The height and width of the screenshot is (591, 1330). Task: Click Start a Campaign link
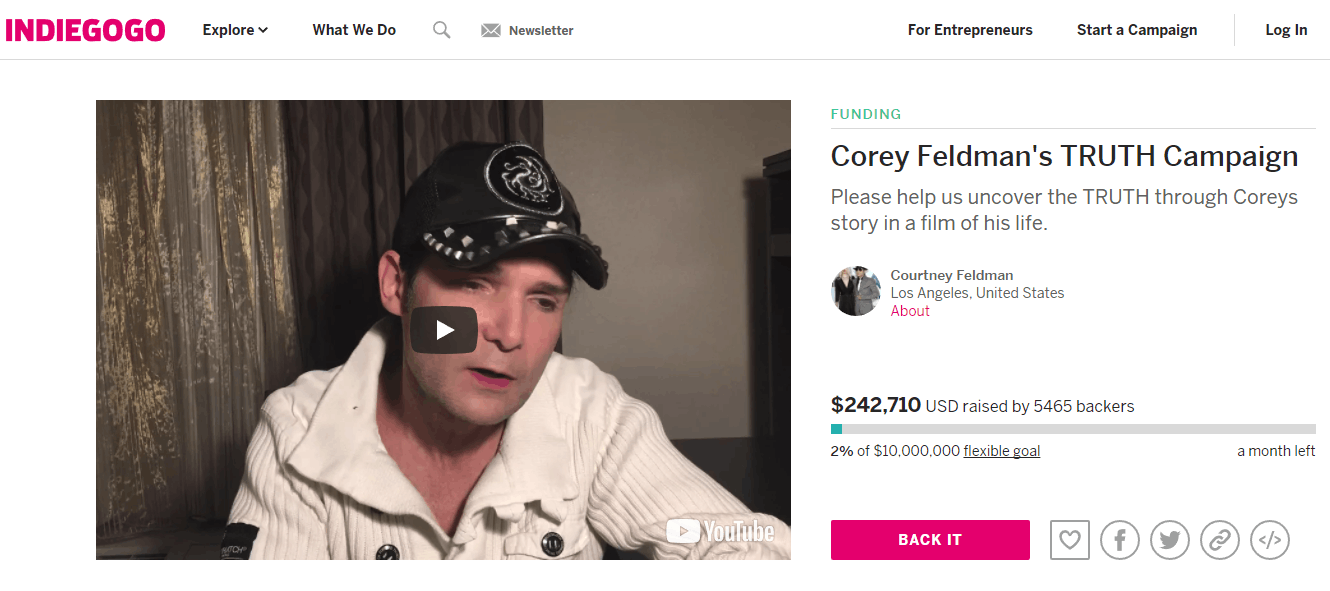click(1137, 30)
